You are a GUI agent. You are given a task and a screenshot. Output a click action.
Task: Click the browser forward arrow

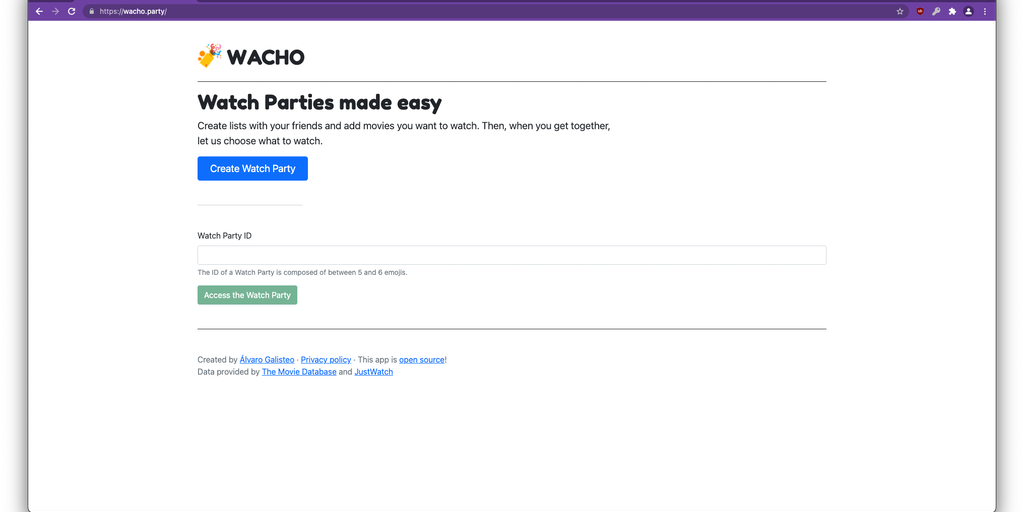[x=55, y=11]
